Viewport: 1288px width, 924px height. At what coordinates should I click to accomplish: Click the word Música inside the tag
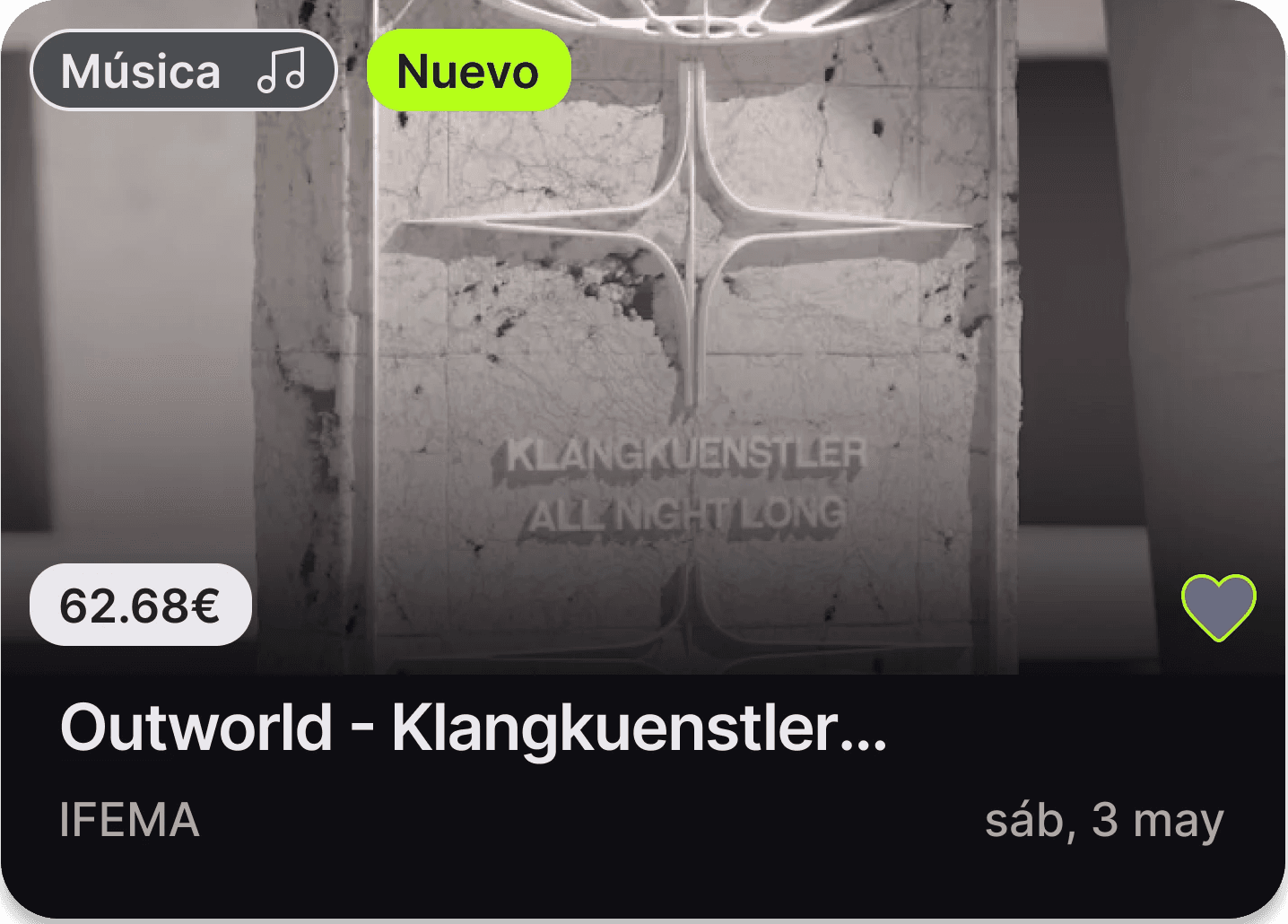tap(141, 71)
